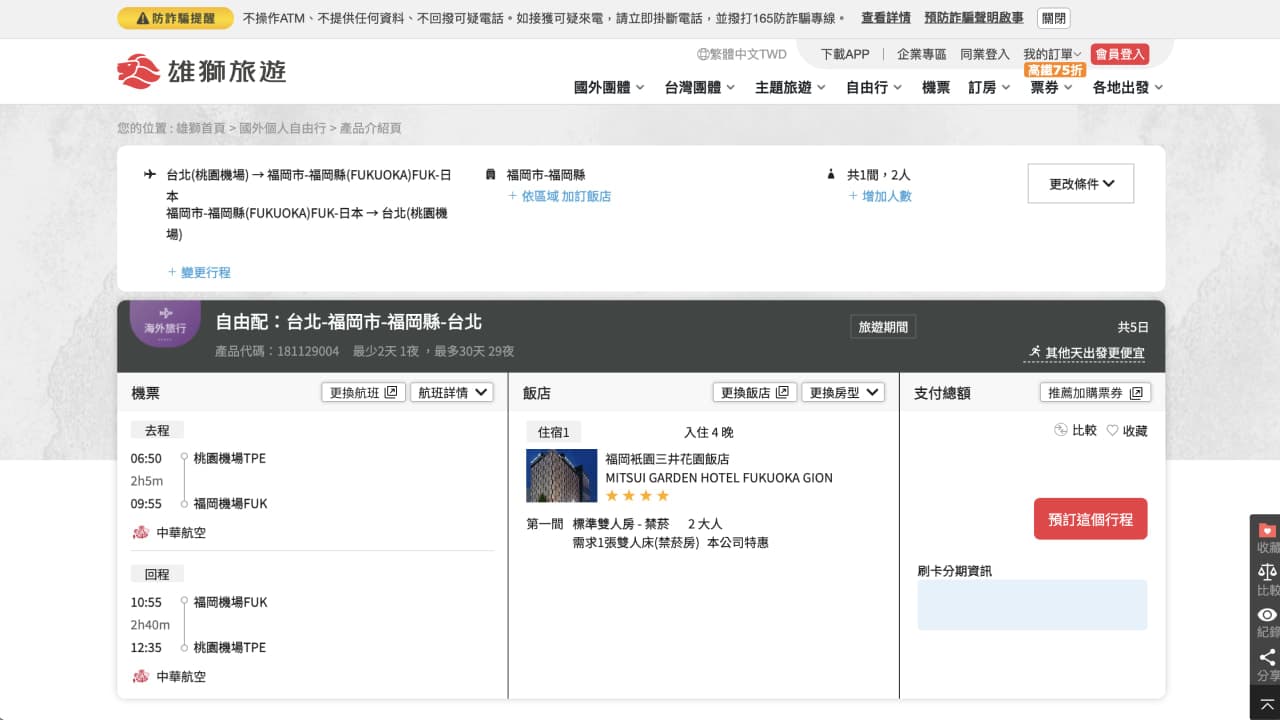Image resolution: width=1280 pixels, height=720 pixels.
Task: Click hotel name MITSUI GARDEN HOTEL FUKUOKA GION
Action: pos(719,478)
